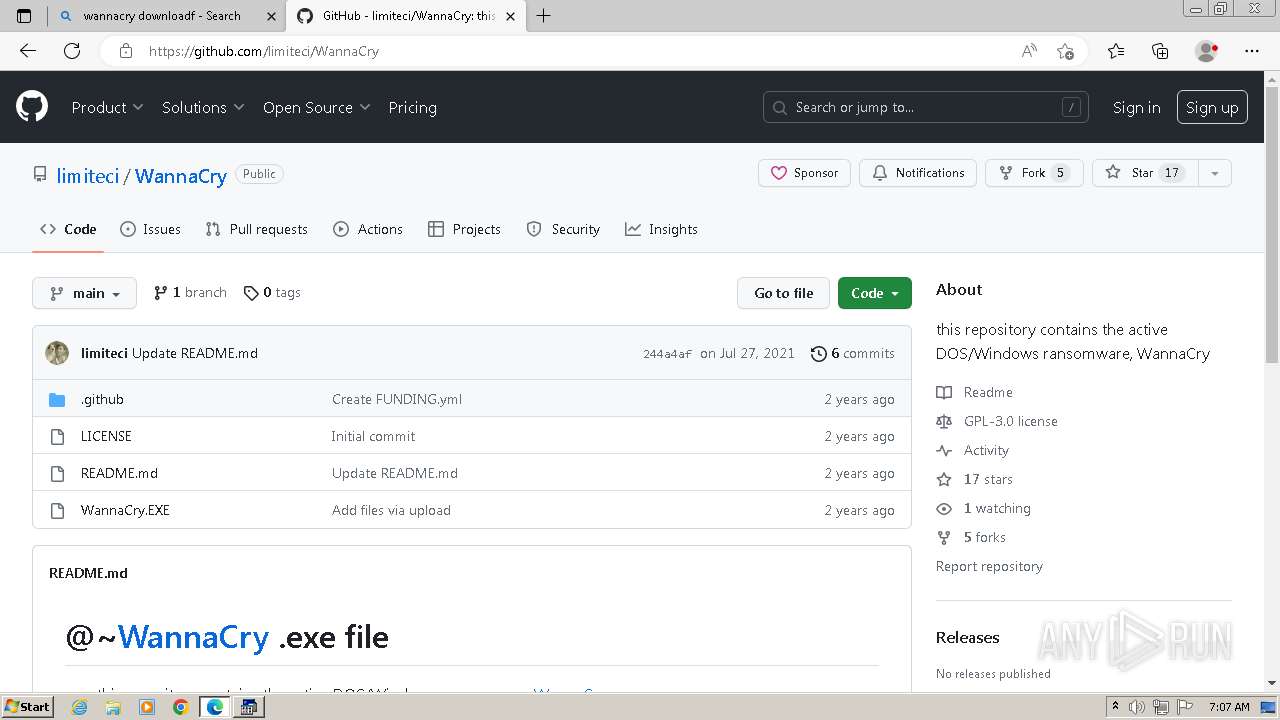Open the Insights tab
This screenshot has height=720, width=1280.
coord(661,229)
